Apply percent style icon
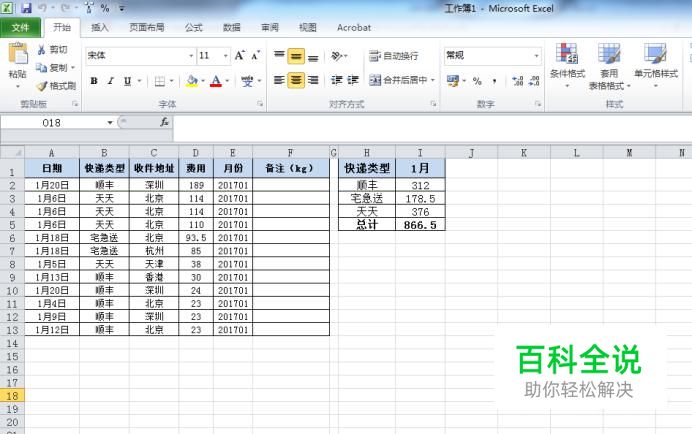692x434 pixels. [477, 81]
